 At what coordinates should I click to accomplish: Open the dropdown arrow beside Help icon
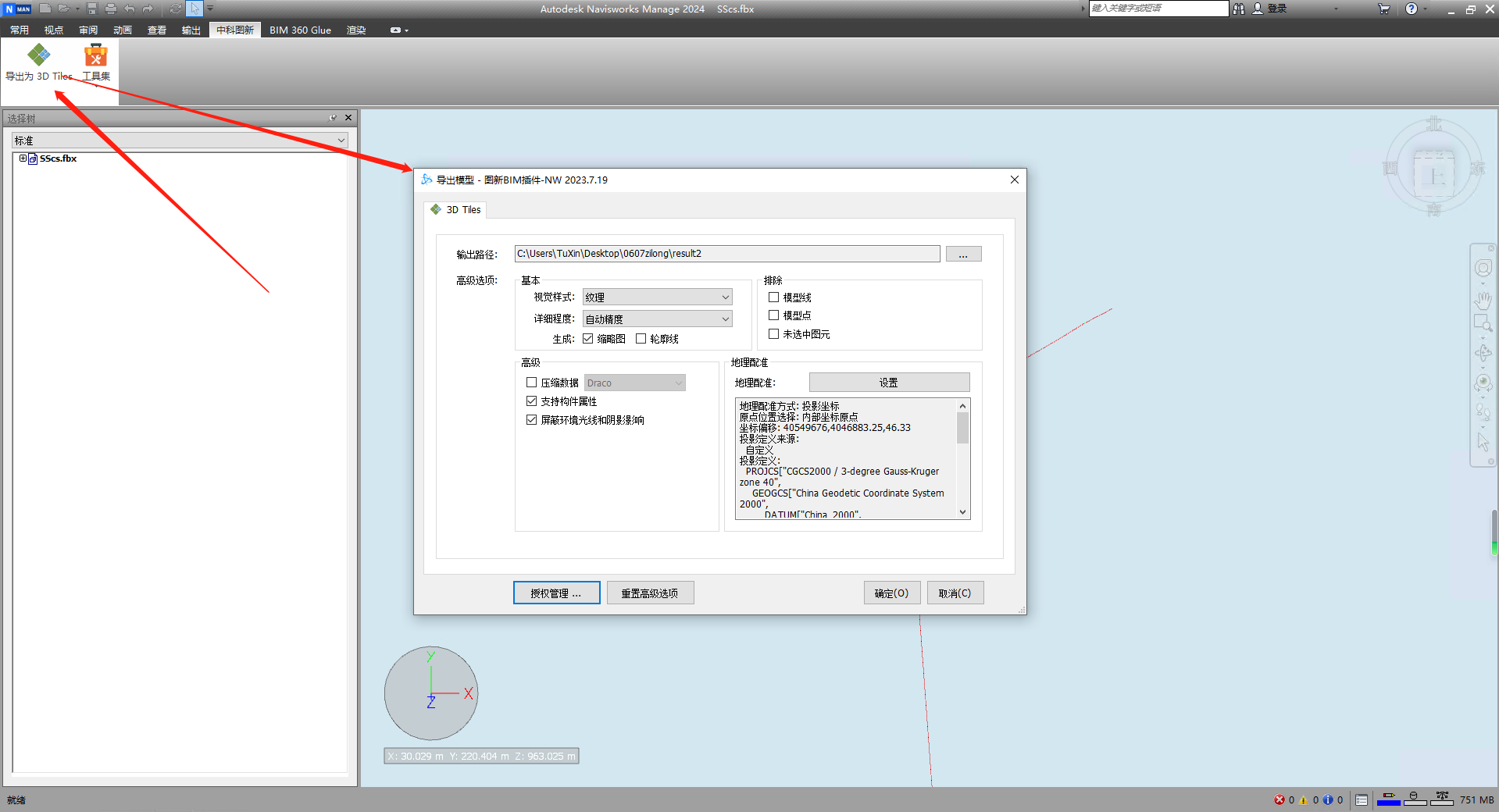(1426, 9)
